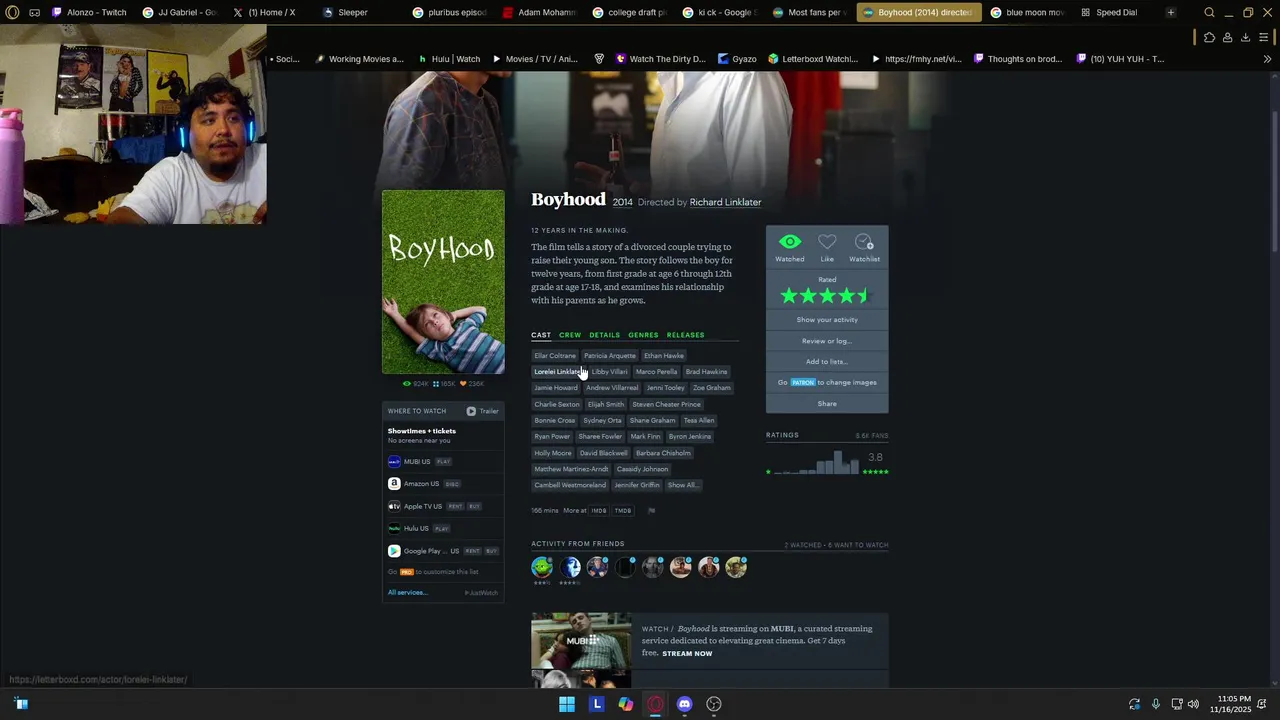Switch to the Speed Dial tab
Screen dimensions: 1280x720
pyautogui.click(x=1108, y=13)
